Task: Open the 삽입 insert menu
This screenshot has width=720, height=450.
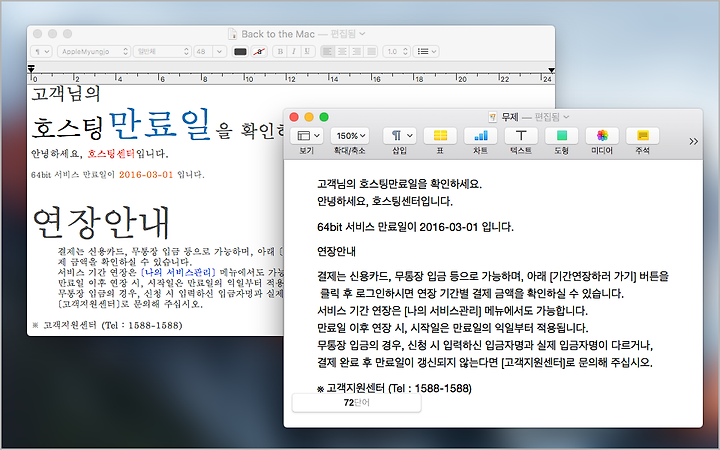Action: point(399,135)
